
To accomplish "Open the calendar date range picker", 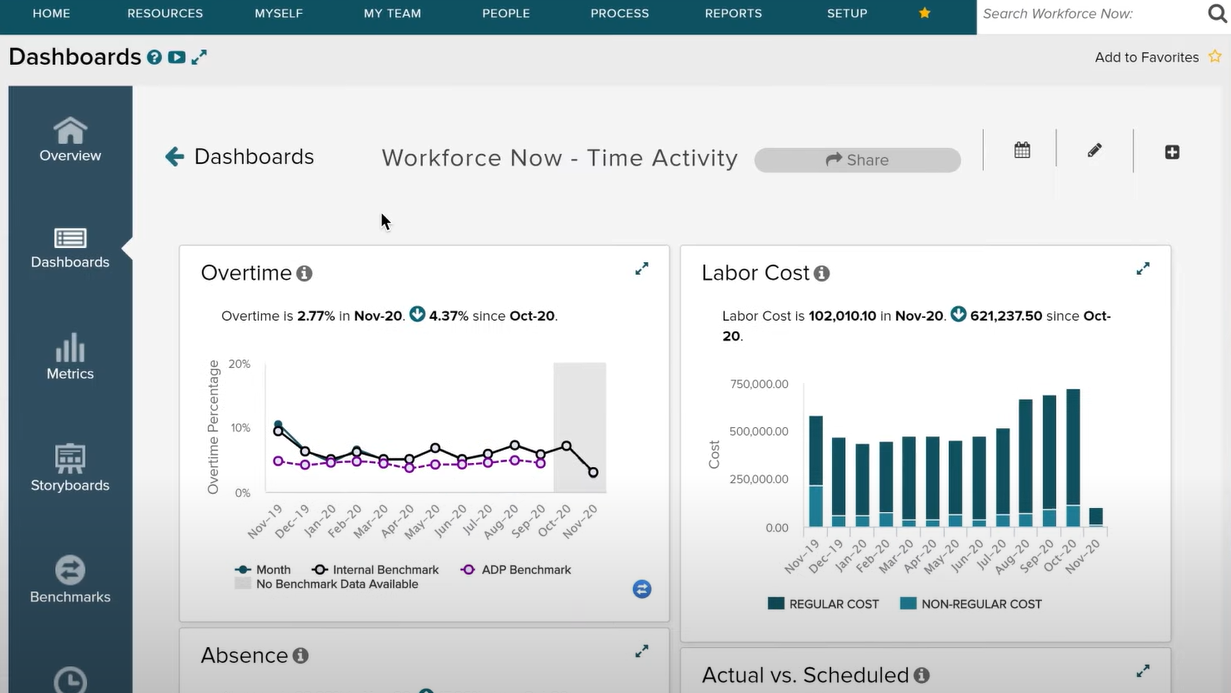I will click(x=1021, y=148).
